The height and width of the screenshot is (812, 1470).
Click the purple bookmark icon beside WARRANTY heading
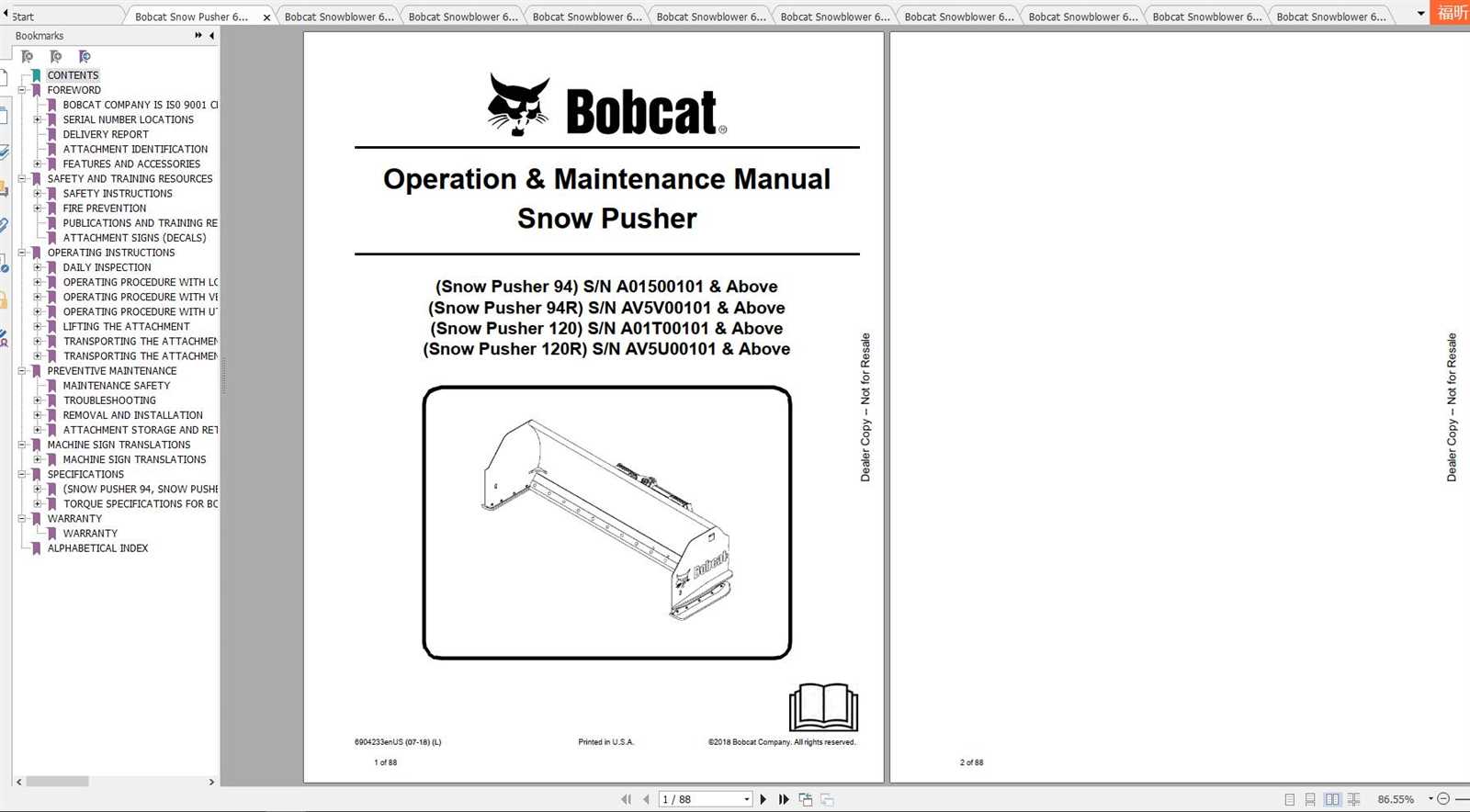pyautogui.click(x=36, y=519)
